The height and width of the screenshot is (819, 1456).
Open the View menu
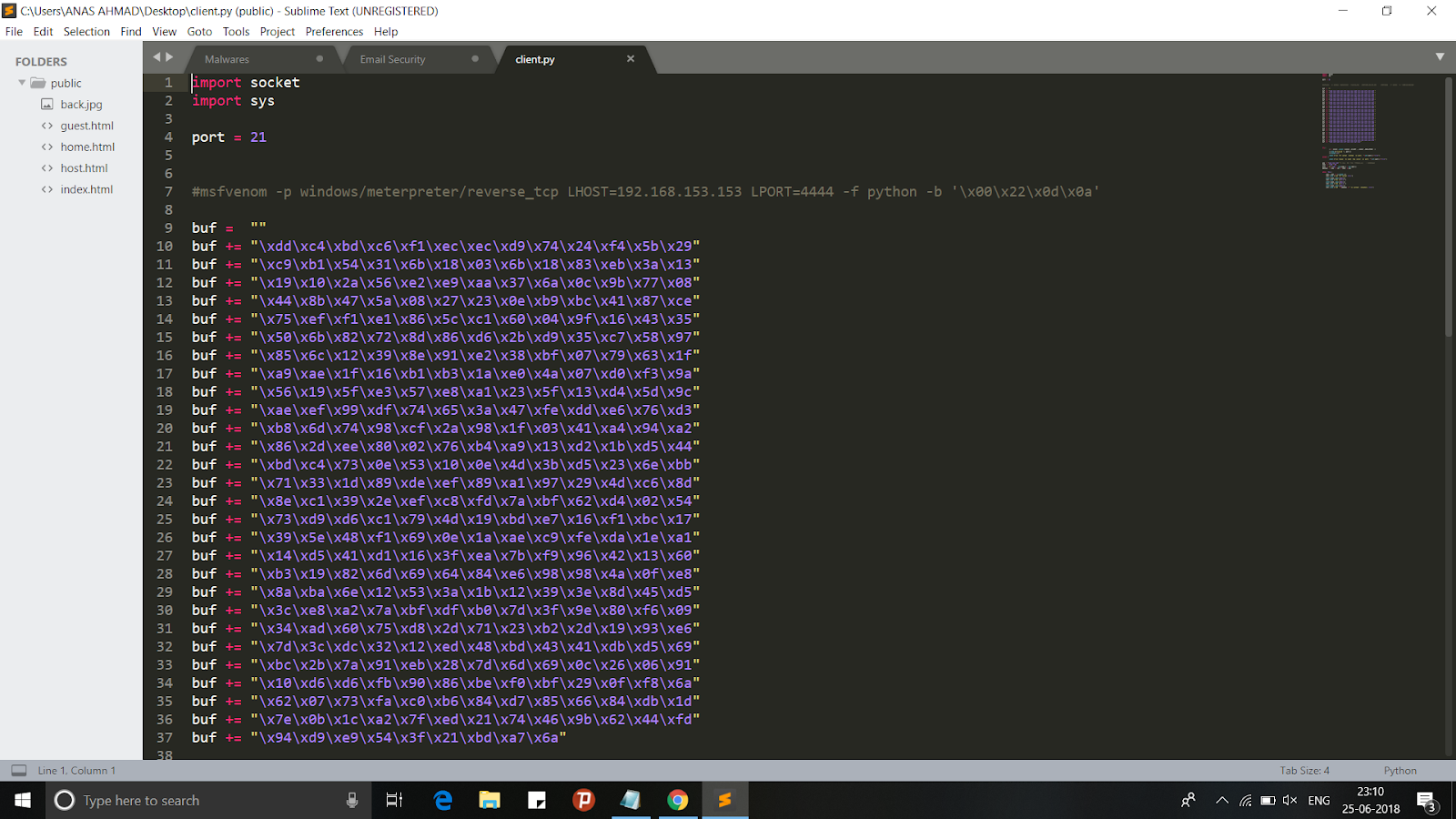coord(164,31)
